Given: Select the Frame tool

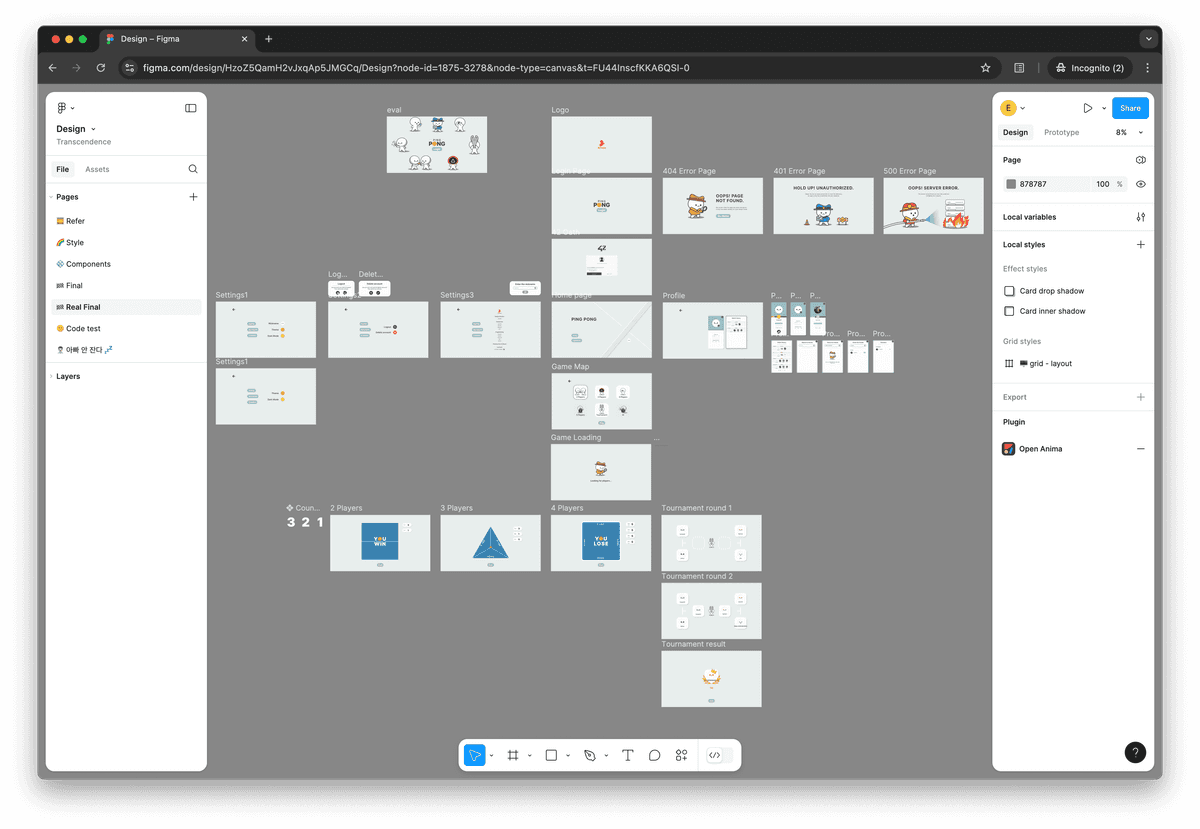Looking at the screenshot, I should tap(513, 755).
